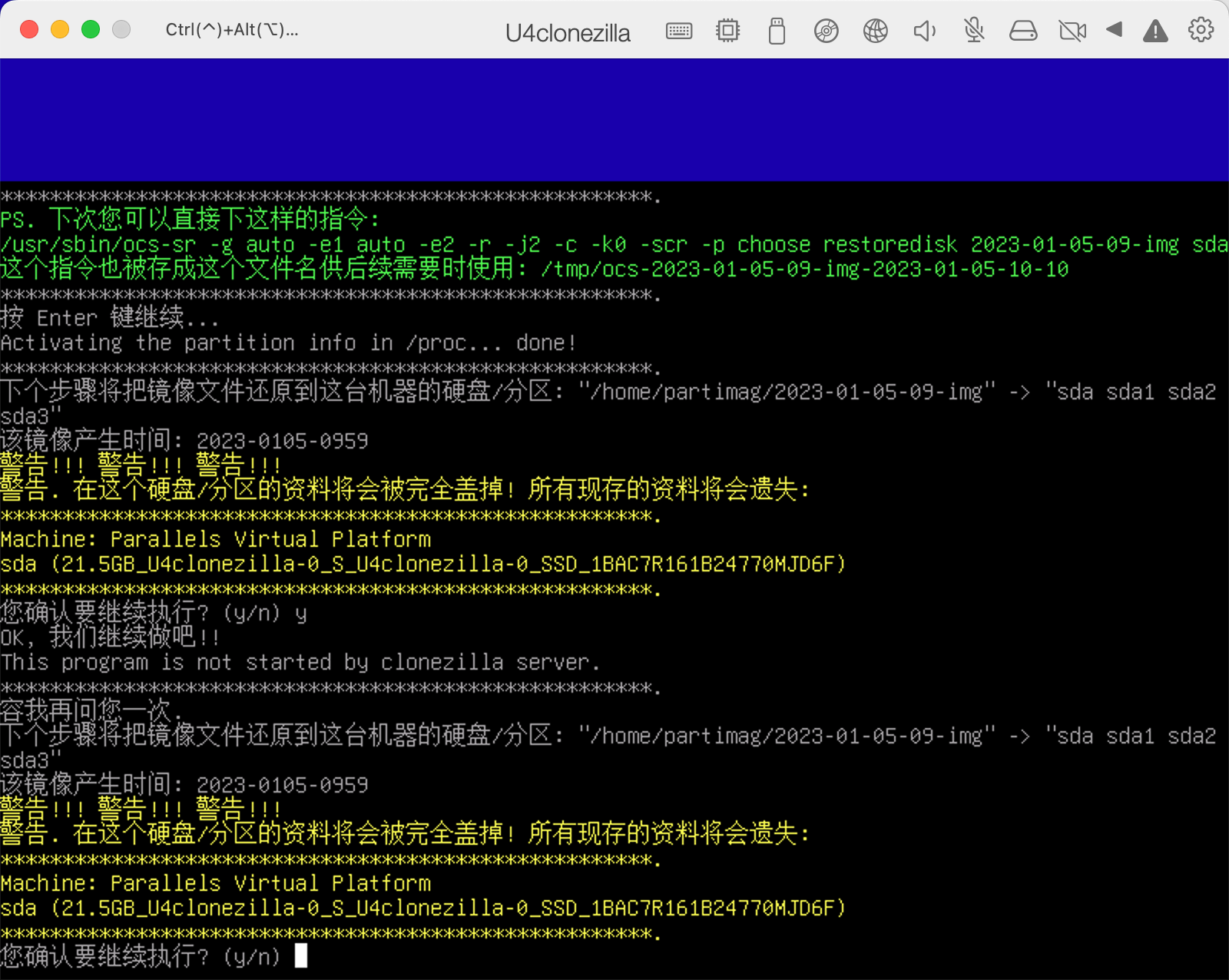Collapse the toolbar icons with the left arrow
The width and height of the screenshot is (1229, 980).
coord(1115,30)
